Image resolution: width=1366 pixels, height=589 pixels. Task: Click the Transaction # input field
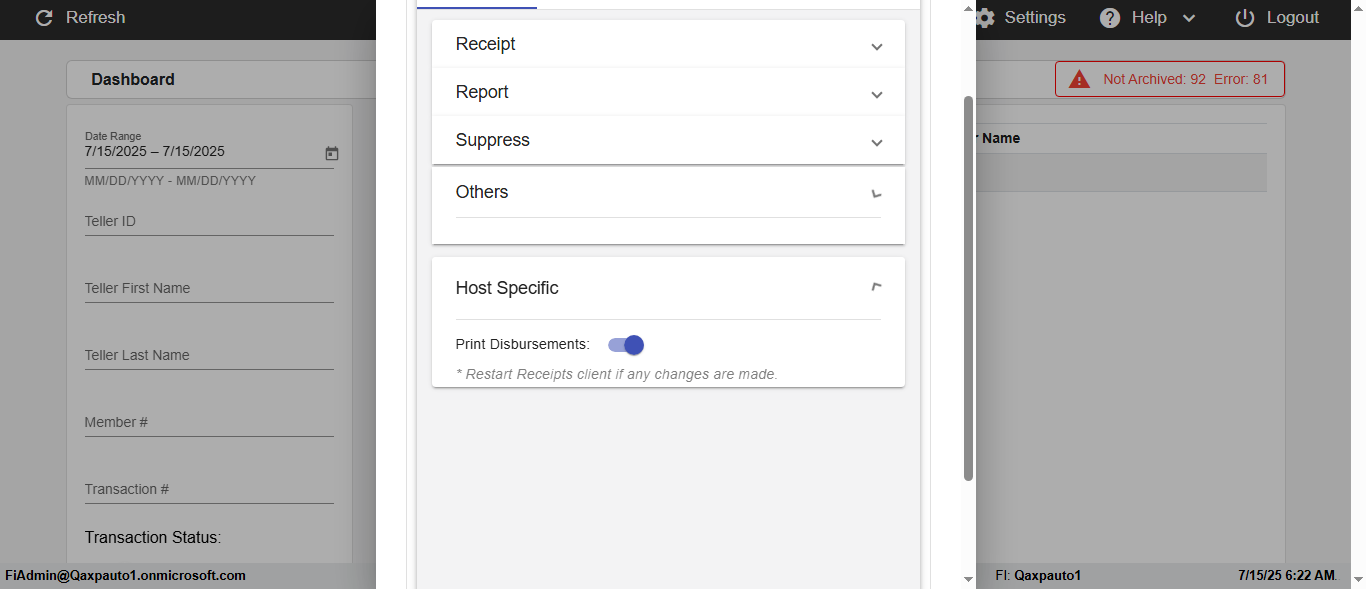pyautogui.click(x=209, y=490)
